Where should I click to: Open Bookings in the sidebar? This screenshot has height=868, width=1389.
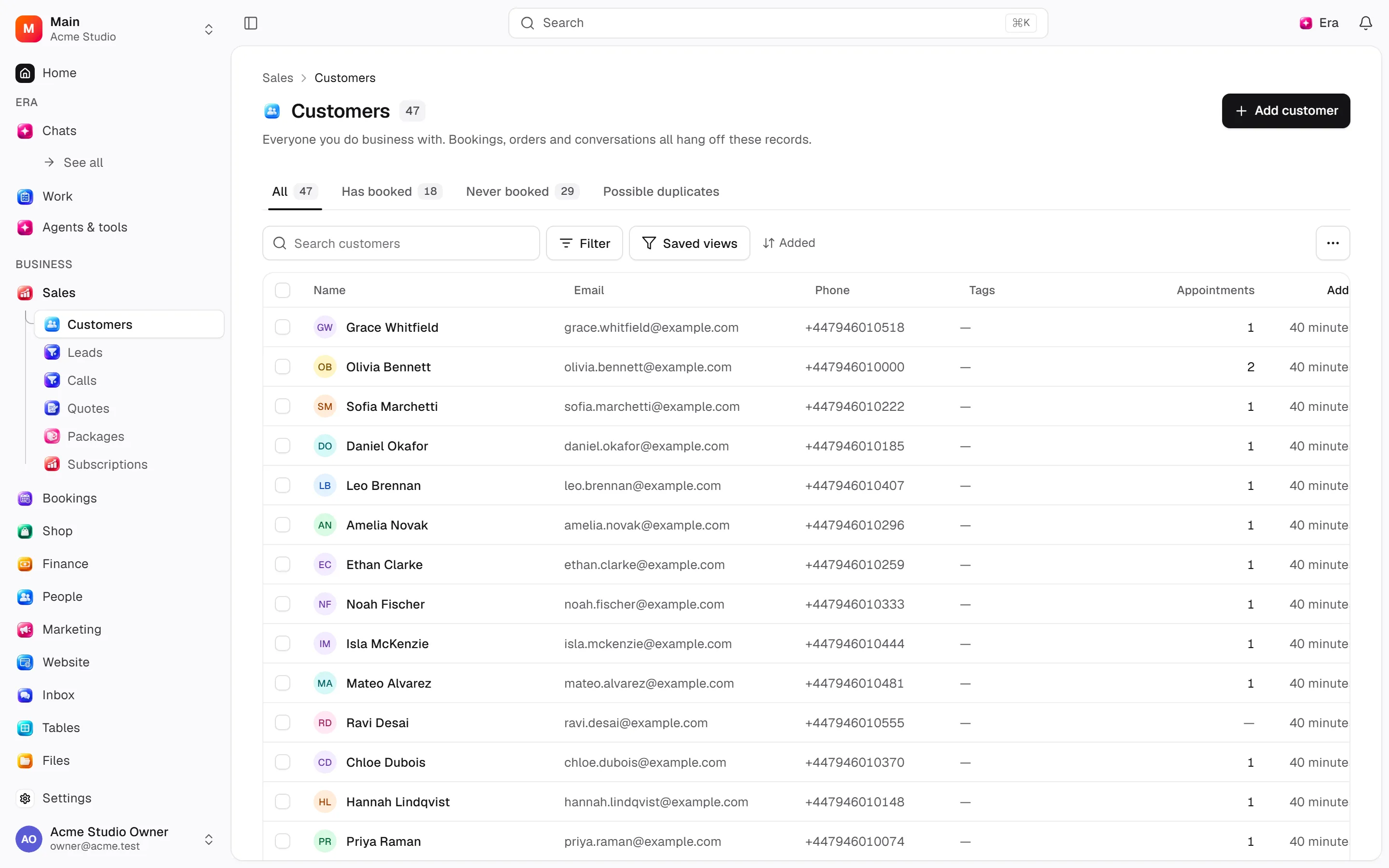[69, 498]
